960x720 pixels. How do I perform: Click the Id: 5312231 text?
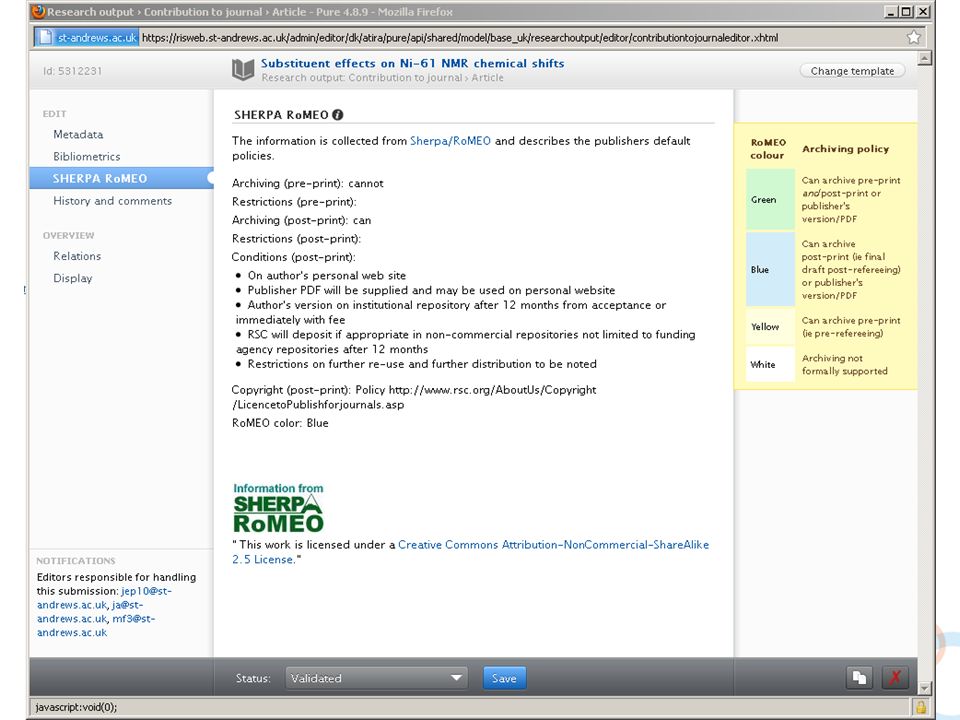pos(72,71)
